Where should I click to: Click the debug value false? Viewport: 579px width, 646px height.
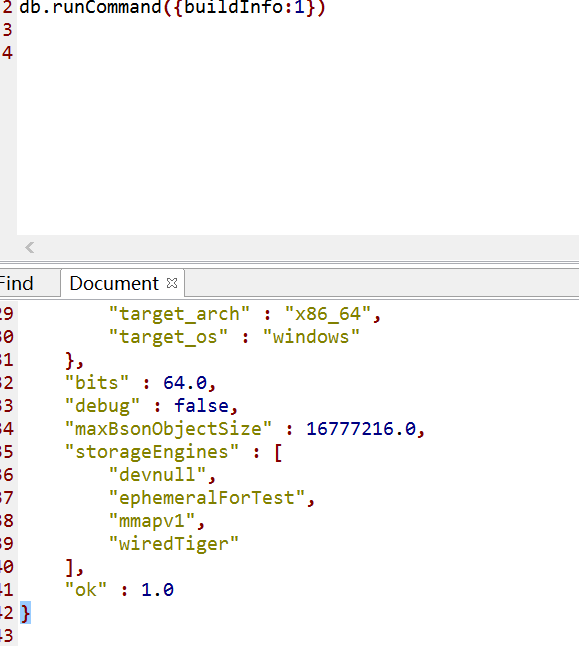pyautogui.click(x=202, y=406)
